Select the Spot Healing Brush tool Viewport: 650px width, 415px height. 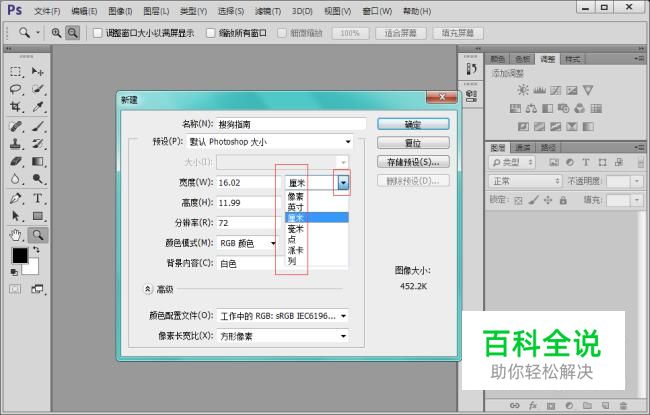[x=16, y=126]
